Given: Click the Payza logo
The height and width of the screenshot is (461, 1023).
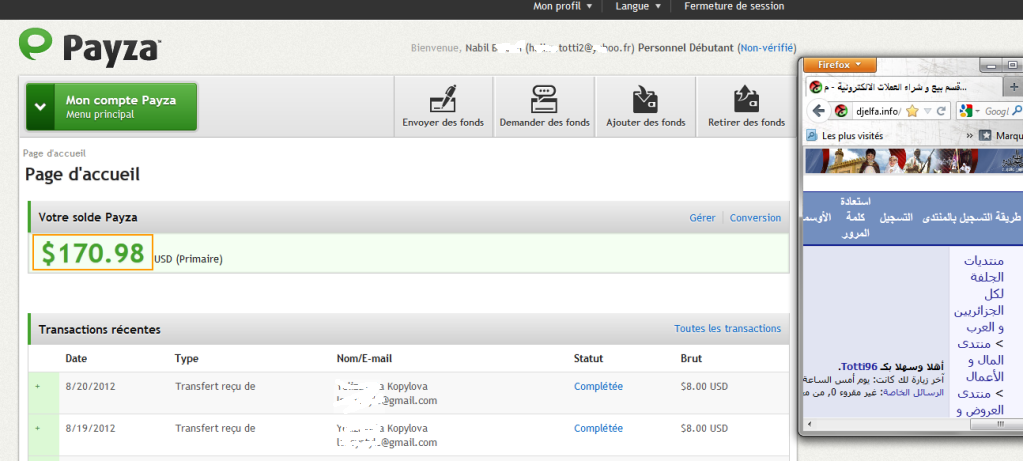Looking at the screenshot, I should 89,46.
